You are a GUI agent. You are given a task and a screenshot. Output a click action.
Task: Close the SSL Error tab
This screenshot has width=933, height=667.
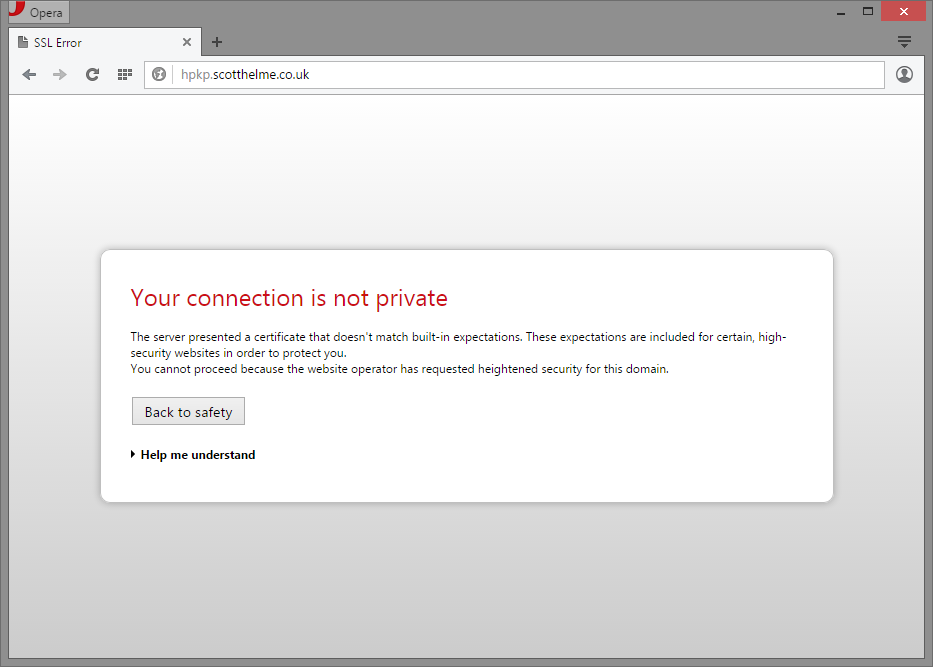click(x=187, y=43)
